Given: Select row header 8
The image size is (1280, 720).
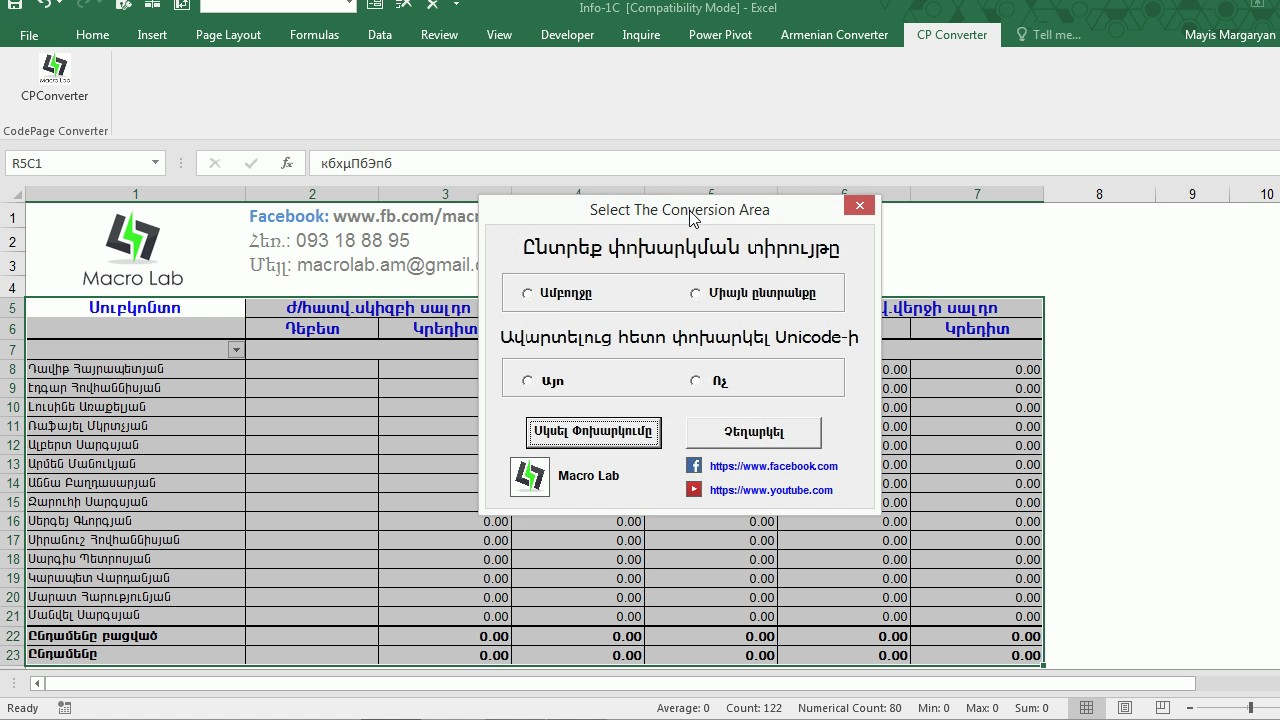Looking at the screenshot, I should [13, 369].
